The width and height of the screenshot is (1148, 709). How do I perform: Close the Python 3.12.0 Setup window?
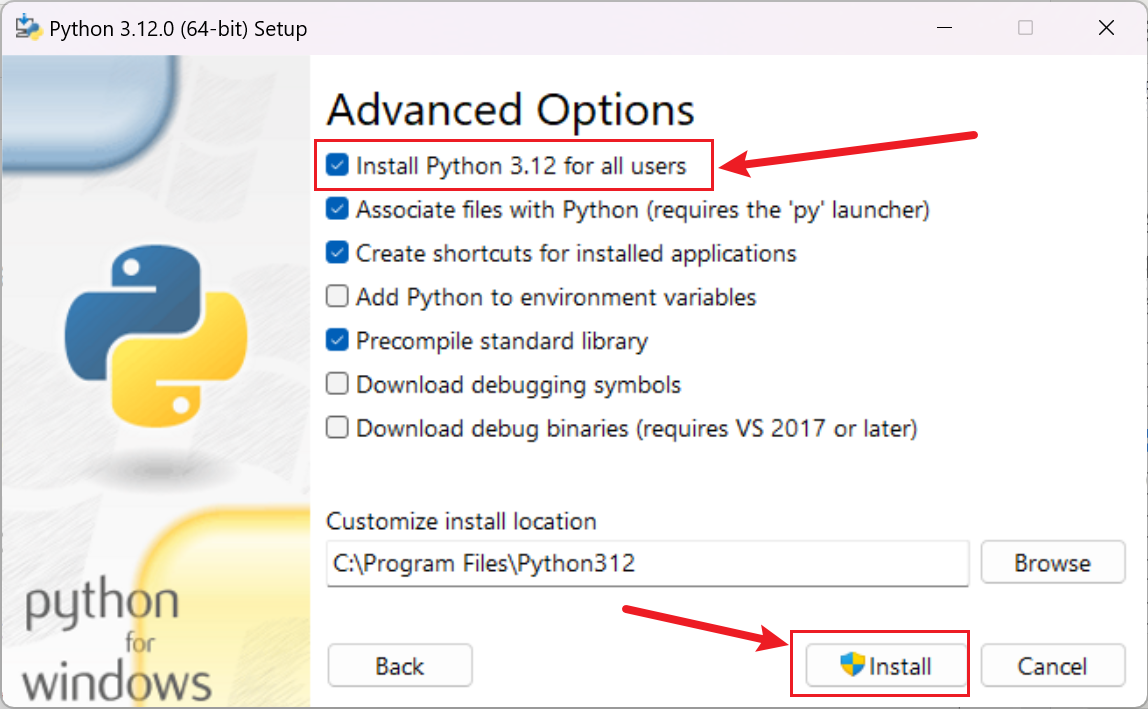click(x=1106, y=28)
